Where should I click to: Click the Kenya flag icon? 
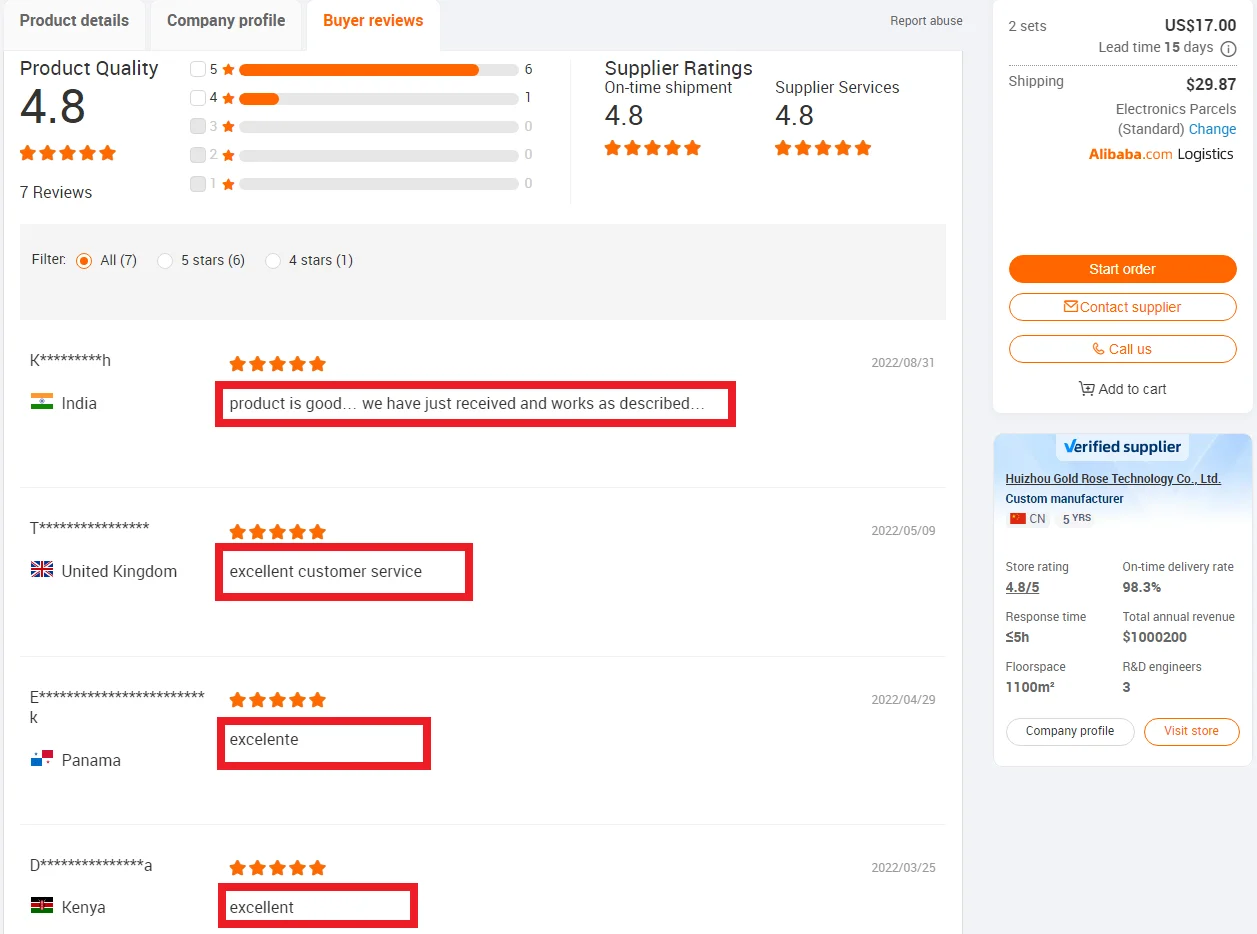pos(42,906)
